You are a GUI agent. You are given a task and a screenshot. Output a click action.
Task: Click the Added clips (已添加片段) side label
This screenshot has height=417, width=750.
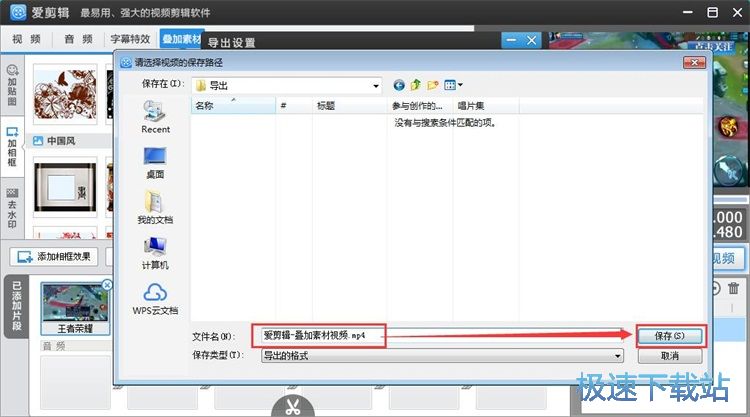pos(17,307)
